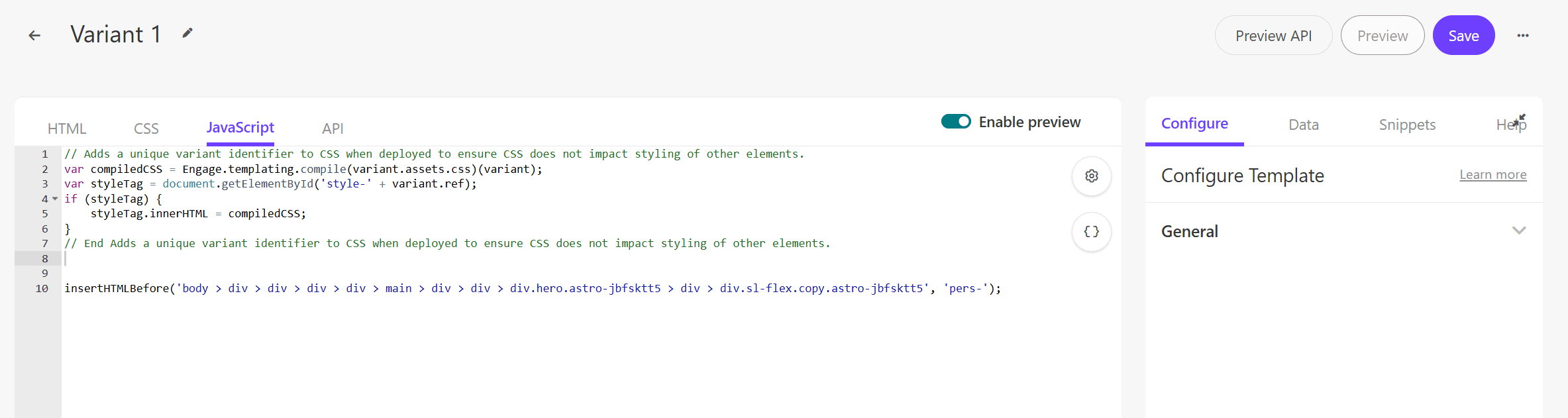Screen dimensions: 1568x418
Task: Save the variant with the Save button
Action: coord(1463,36)
